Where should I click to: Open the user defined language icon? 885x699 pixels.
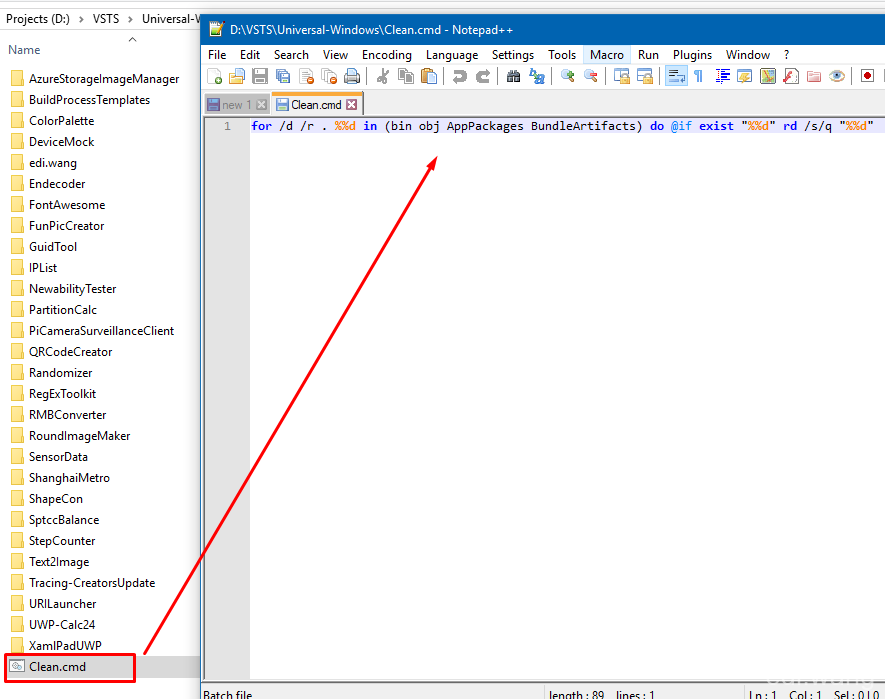[x=744, y=76]
